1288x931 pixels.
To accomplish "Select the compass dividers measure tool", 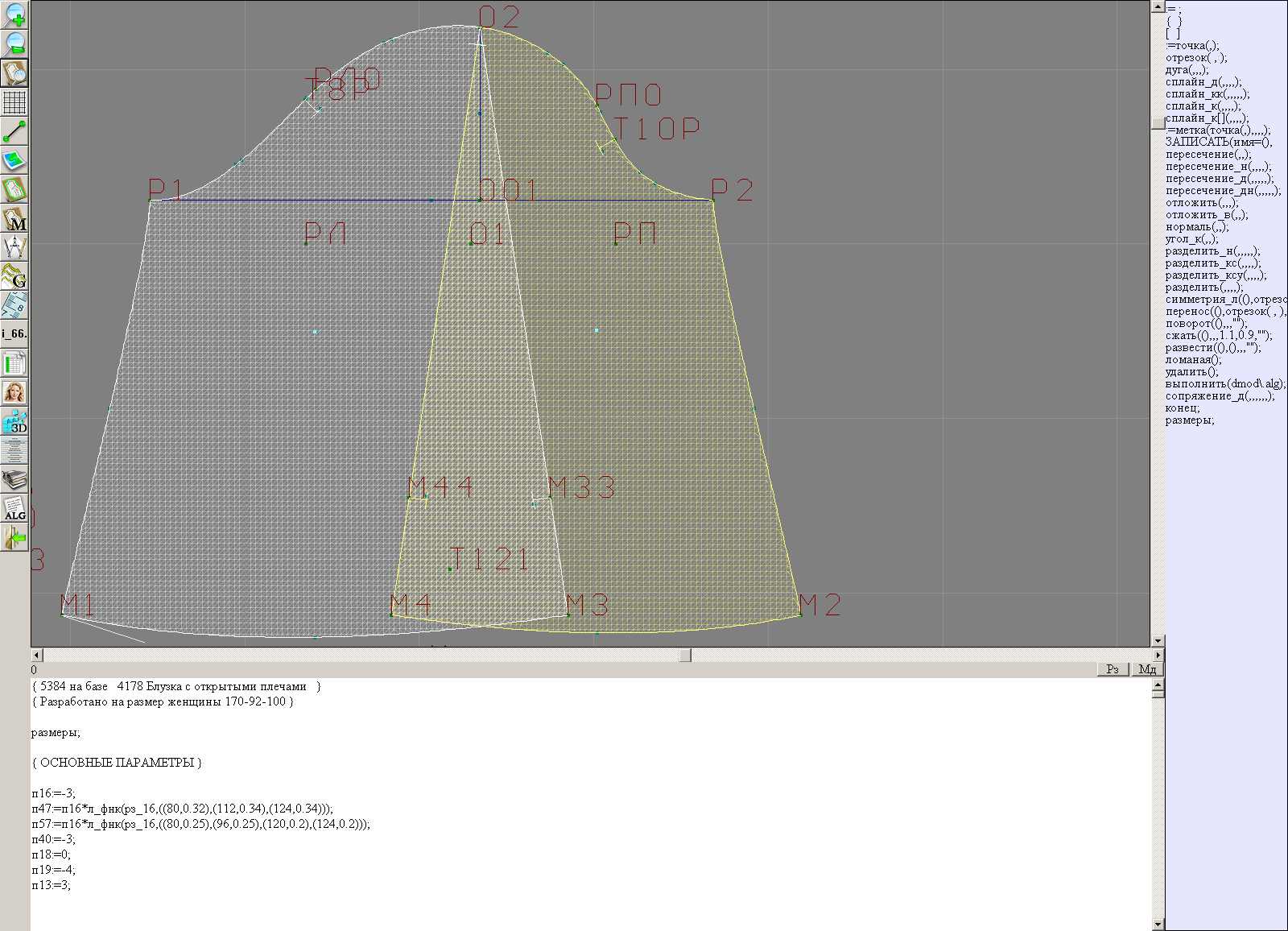I will pos(14,248).
